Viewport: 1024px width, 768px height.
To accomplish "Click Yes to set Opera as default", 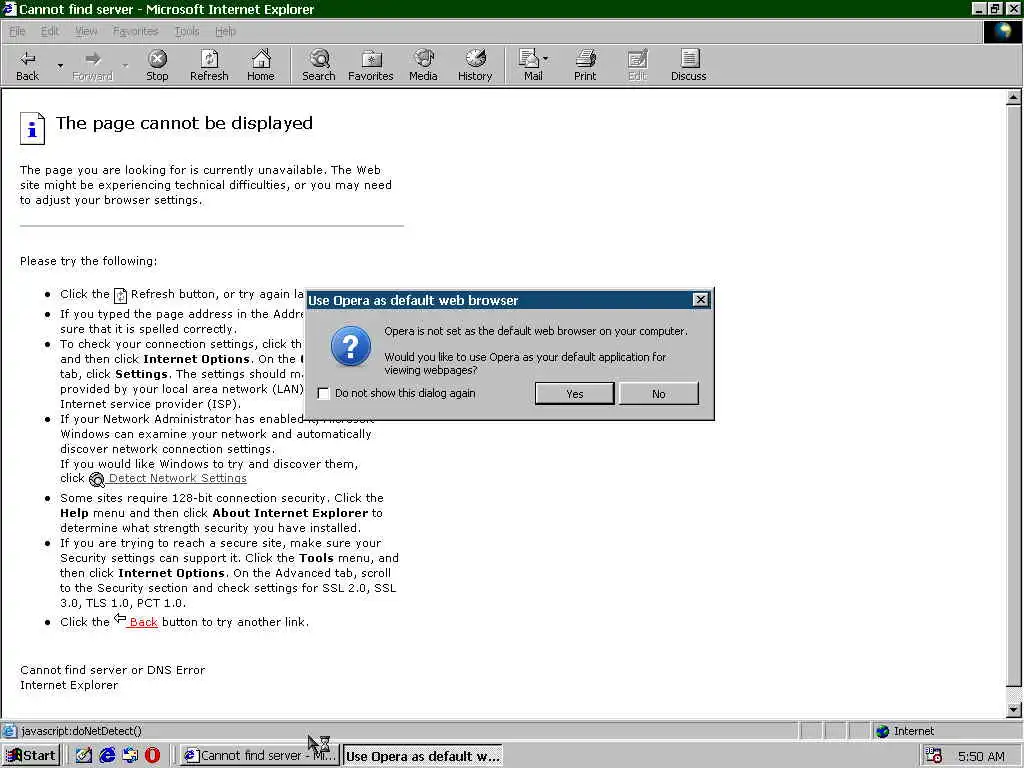I will point(574,394).
